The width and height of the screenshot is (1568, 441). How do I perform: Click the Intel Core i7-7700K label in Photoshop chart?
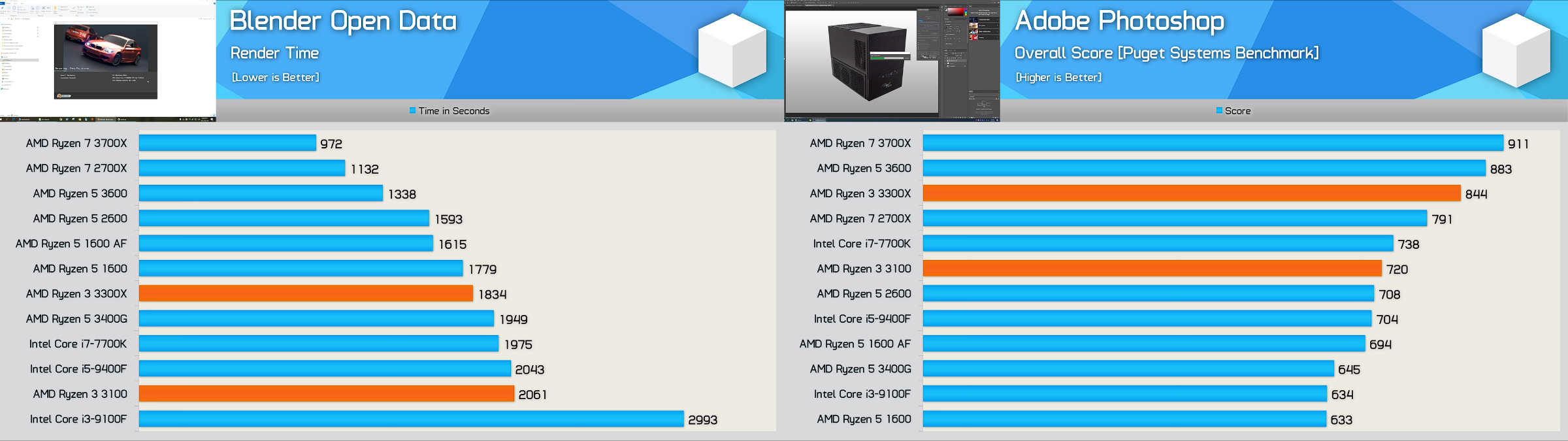(x=862, y=244)
